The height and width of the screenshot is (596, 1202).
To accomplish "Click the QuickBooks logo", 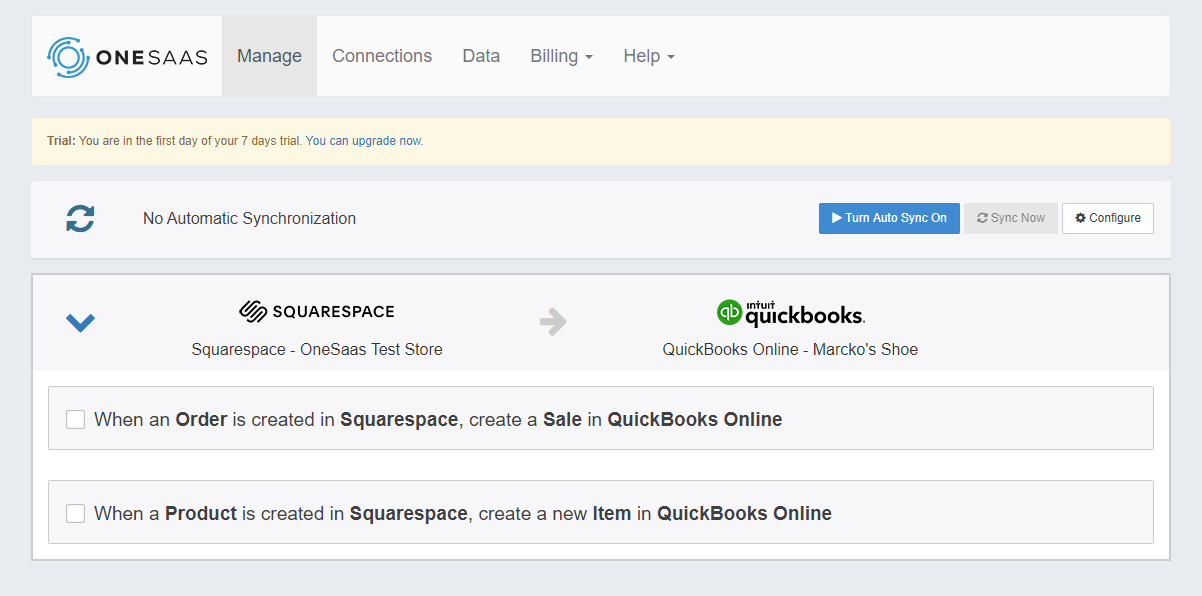I will pyautogui.click(x=790, y=312).
